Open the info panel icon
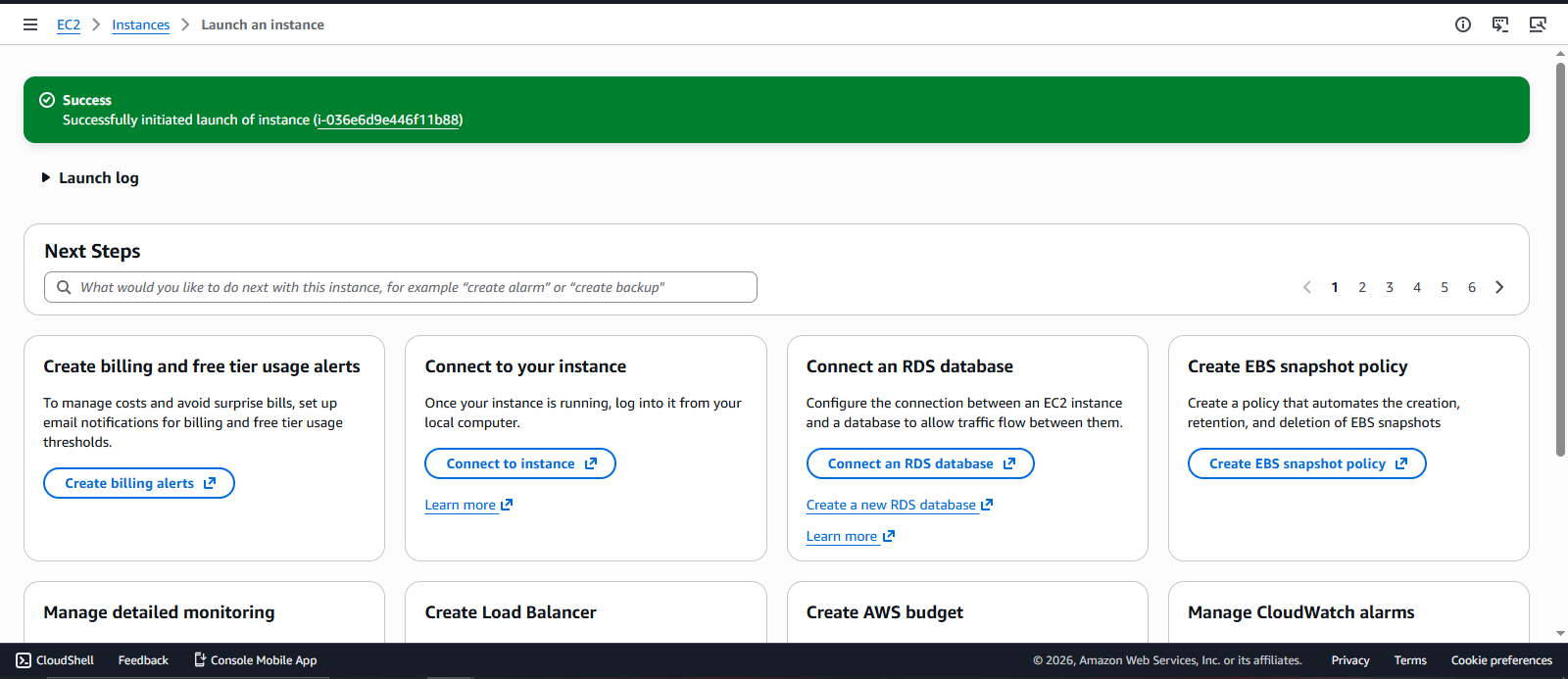Image resolution: width=1568 pixels, height=679 pixels. (1463, 24)
